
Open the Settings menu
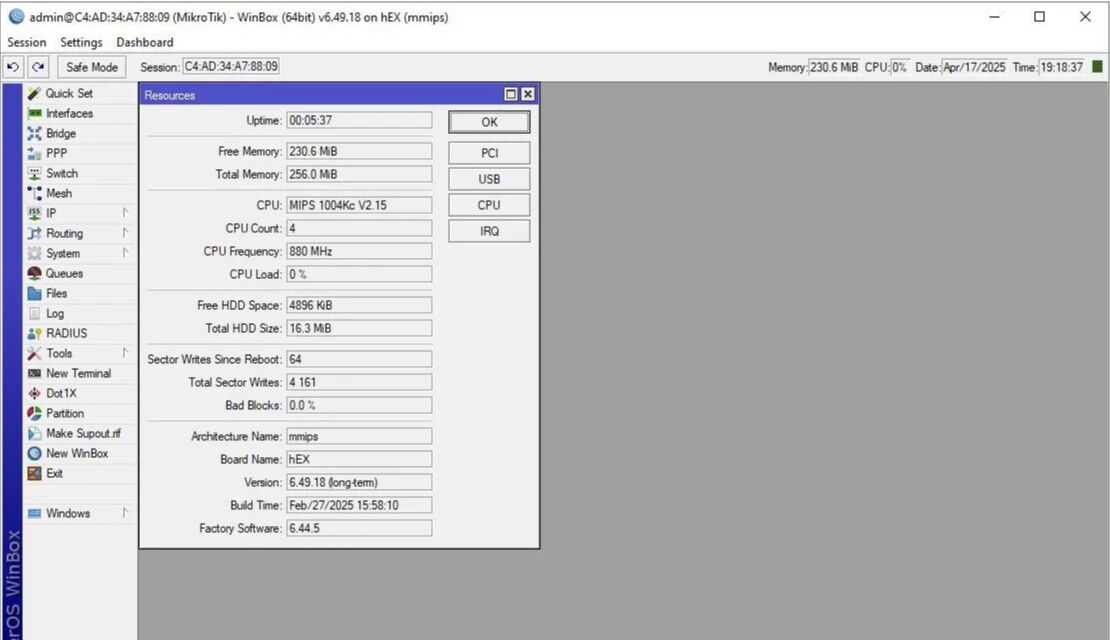[81, 42]
